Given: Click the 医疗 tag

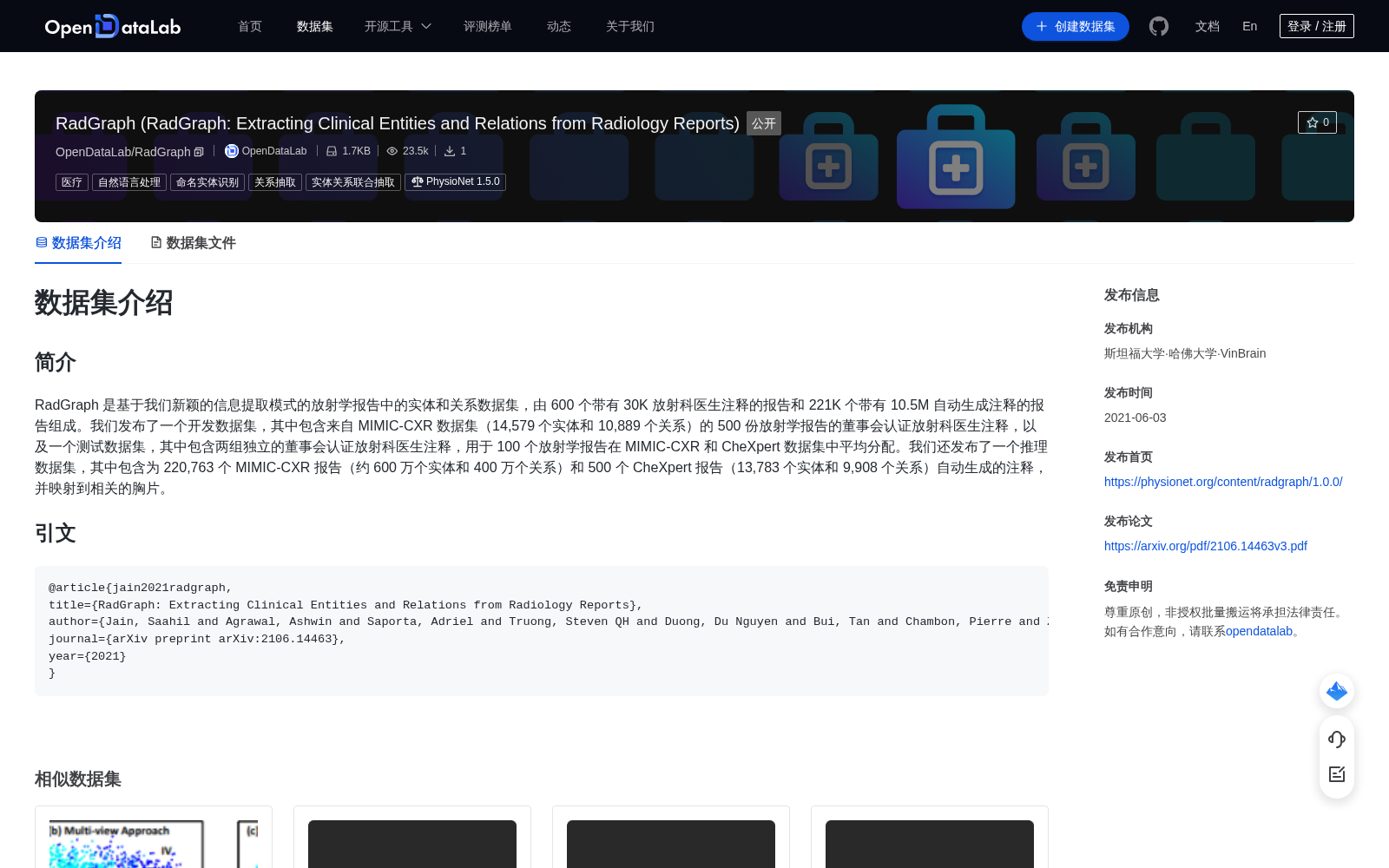Looking at the screenshot, I should click(x=72, y=182).
